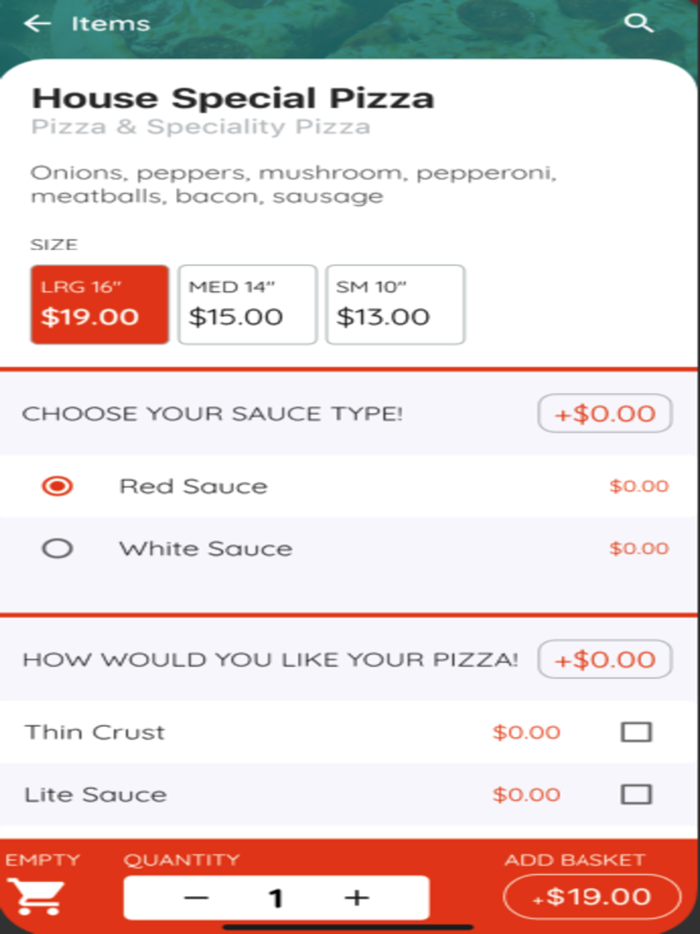
Task: Decrease quantity with minus button
Action: pyautogui.click(x=197, y=897)
